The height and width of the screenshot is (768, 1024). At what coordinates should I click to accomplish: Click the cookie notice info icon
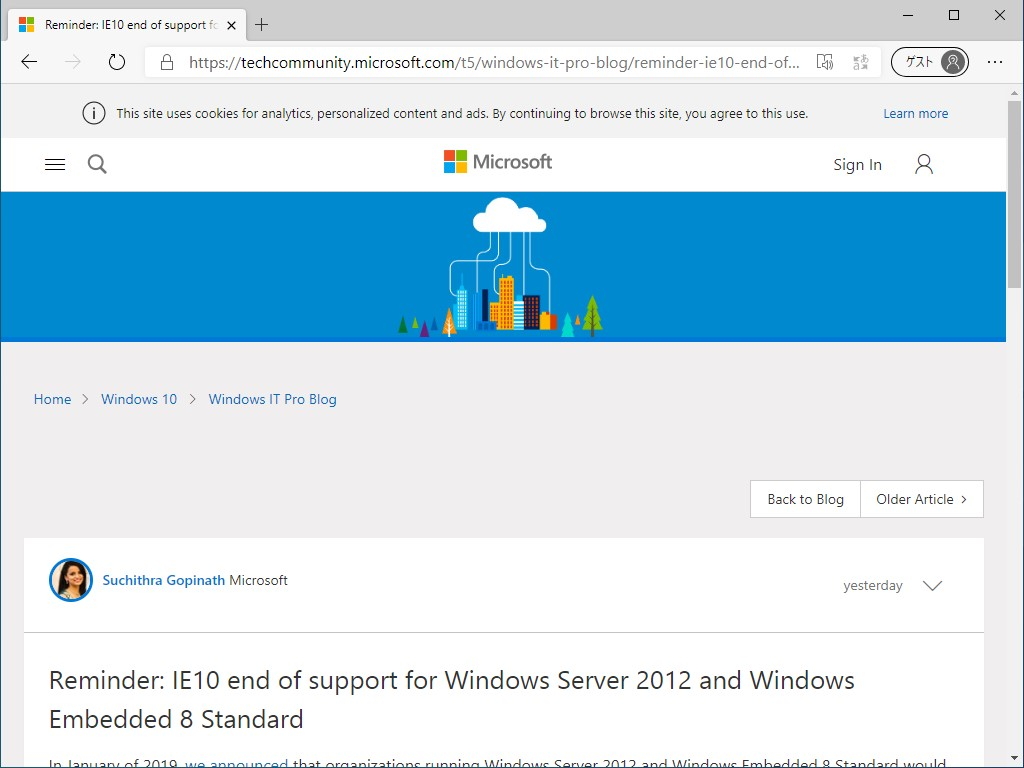93,112
